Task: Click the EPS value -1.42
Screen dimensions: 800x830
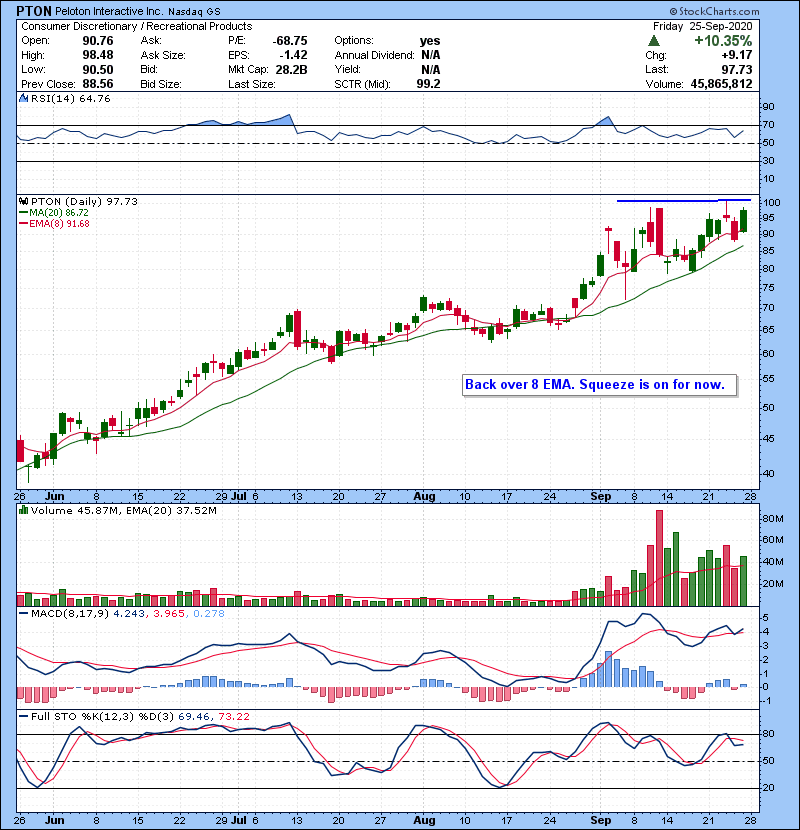Action: point(294,55)
